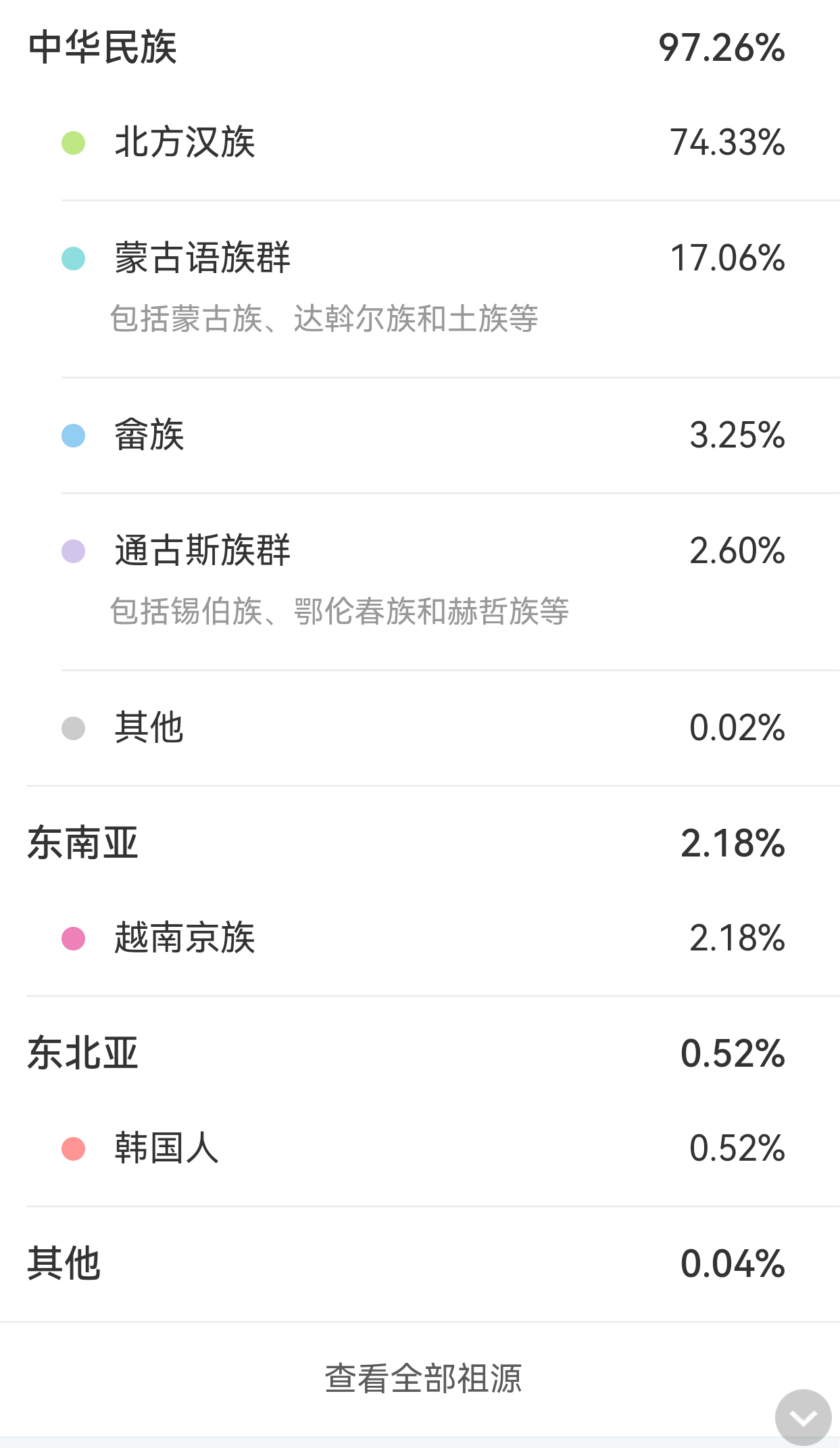840x1448 pixels.
Task: Click the pink dot beside 越南京族
Action: (x=73, y=938)
